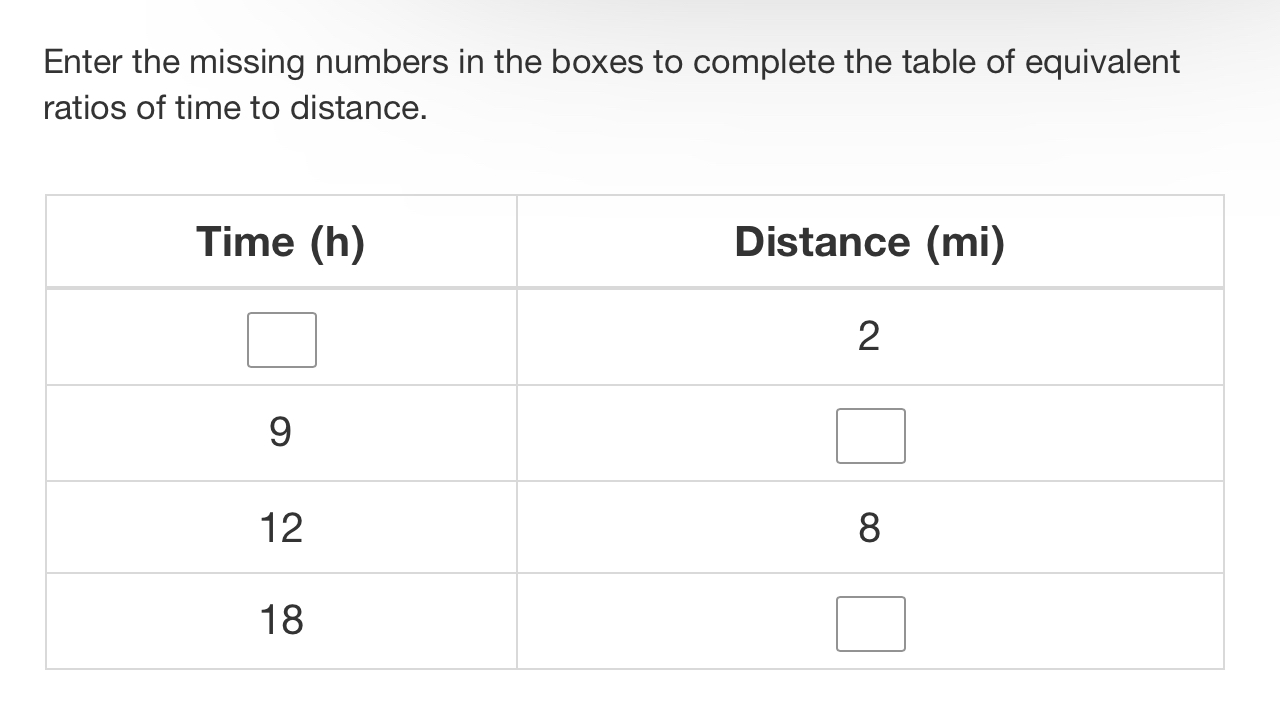Click the cell containing the number 12
This screenshot has width=1280, height=702.
(x=281, y=527)
